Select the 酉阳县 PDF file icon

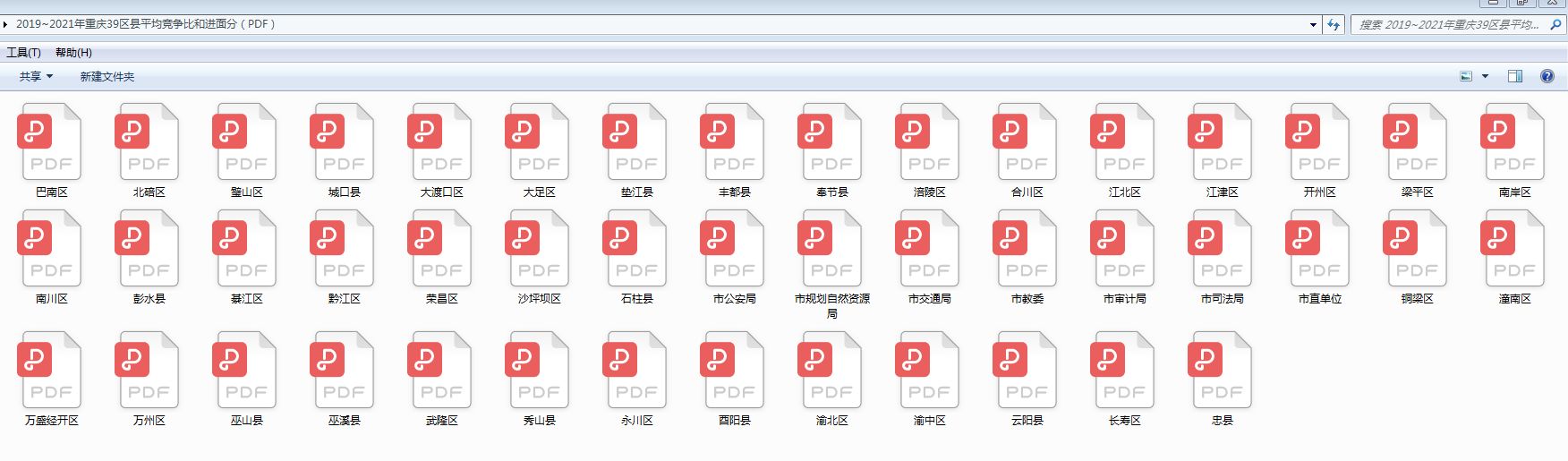733,370
